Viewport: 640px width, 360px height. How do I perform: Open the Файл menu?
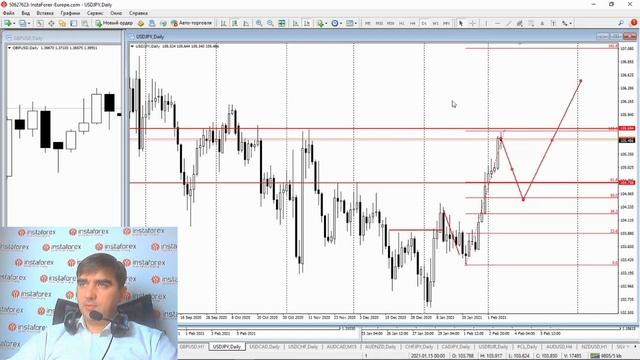(8, 13)
